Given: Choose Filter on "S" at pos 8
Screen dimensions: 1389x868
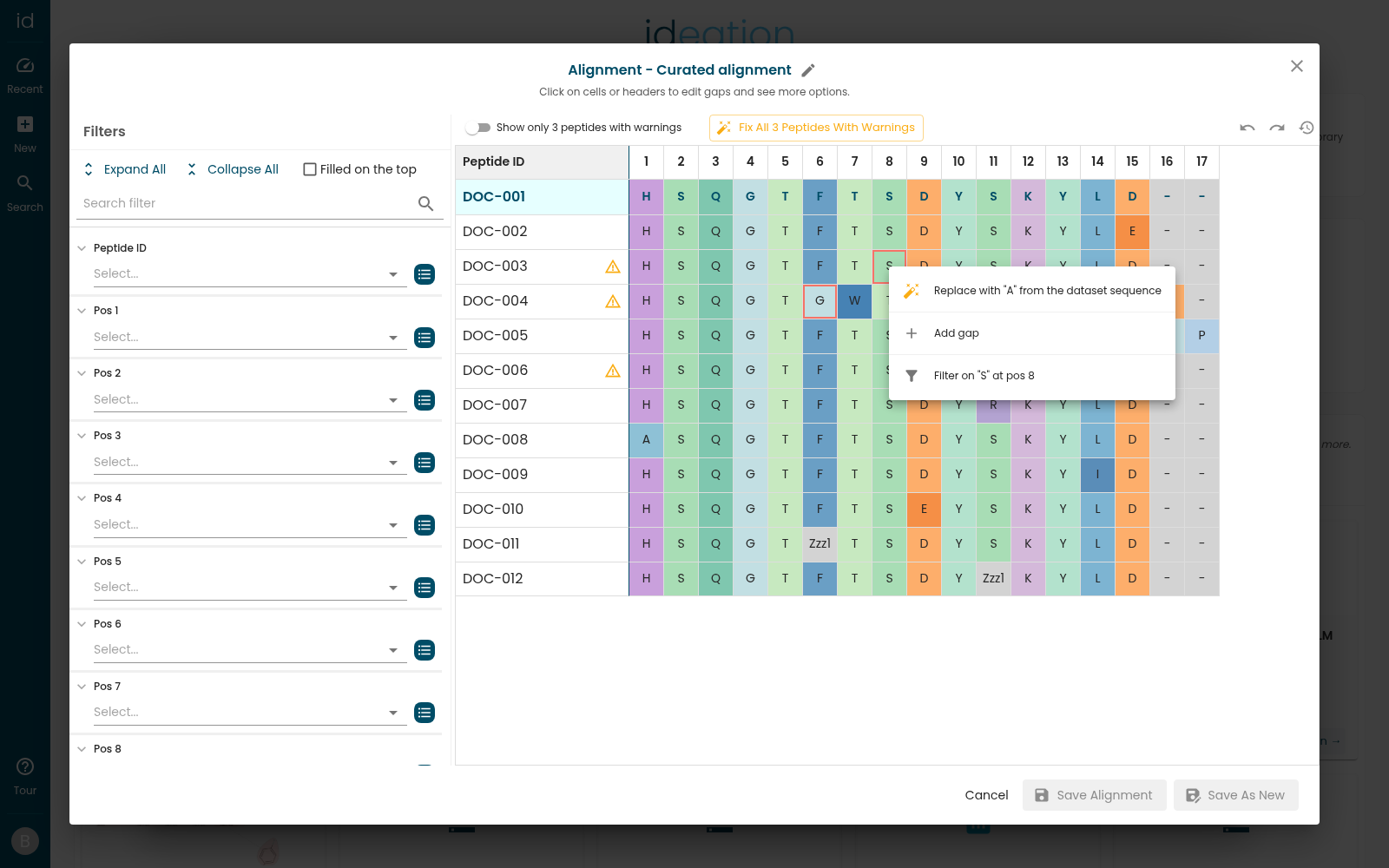Looking at the screenshot, I should (1032, 376).
